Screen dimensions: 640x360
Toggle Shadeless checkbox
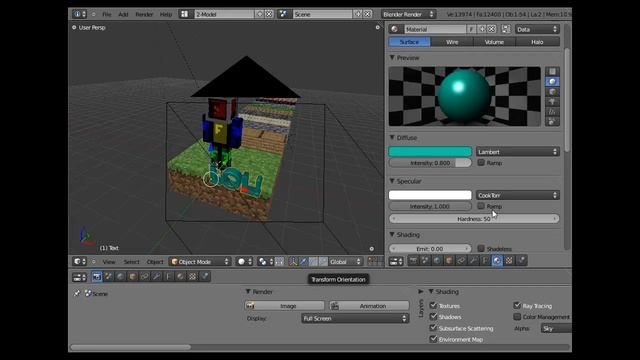[481, 248]
